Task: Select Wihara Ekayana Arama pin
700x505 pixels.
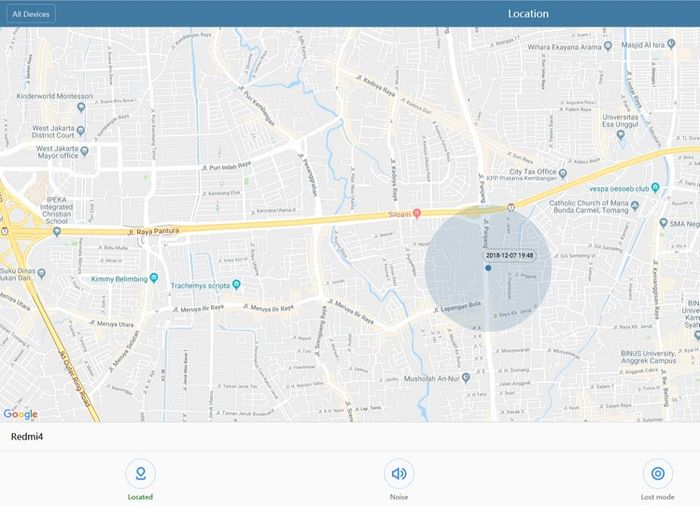Action: coord(608,46)
